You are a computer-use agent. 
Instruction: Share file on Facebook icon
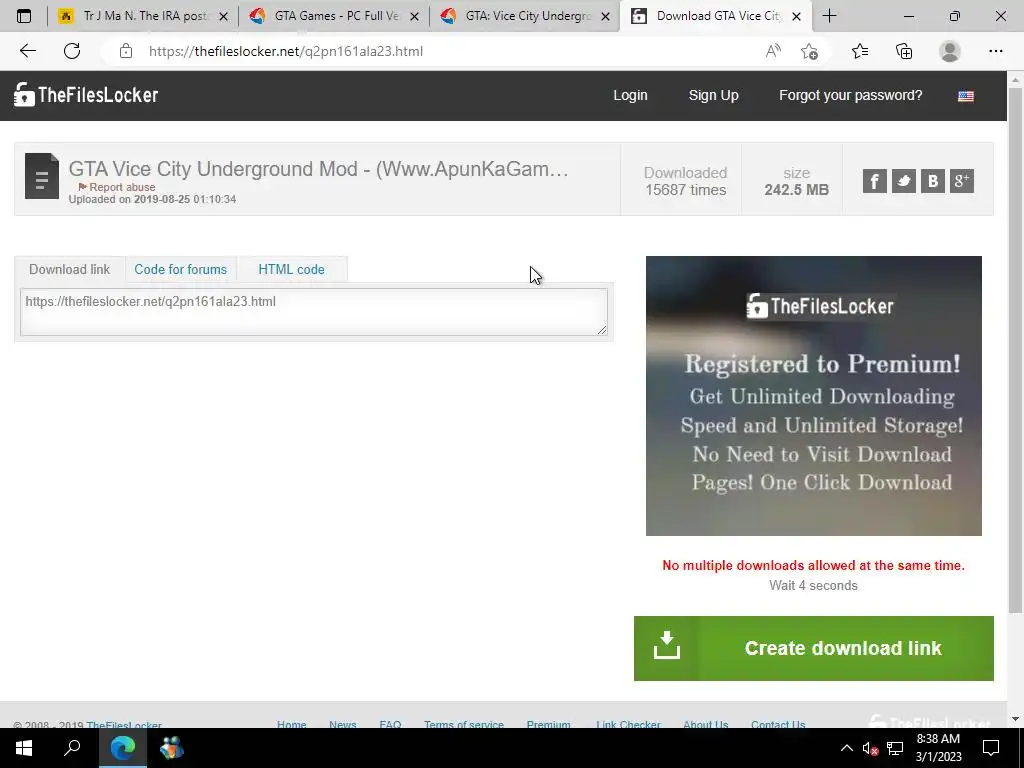(874, 181)
